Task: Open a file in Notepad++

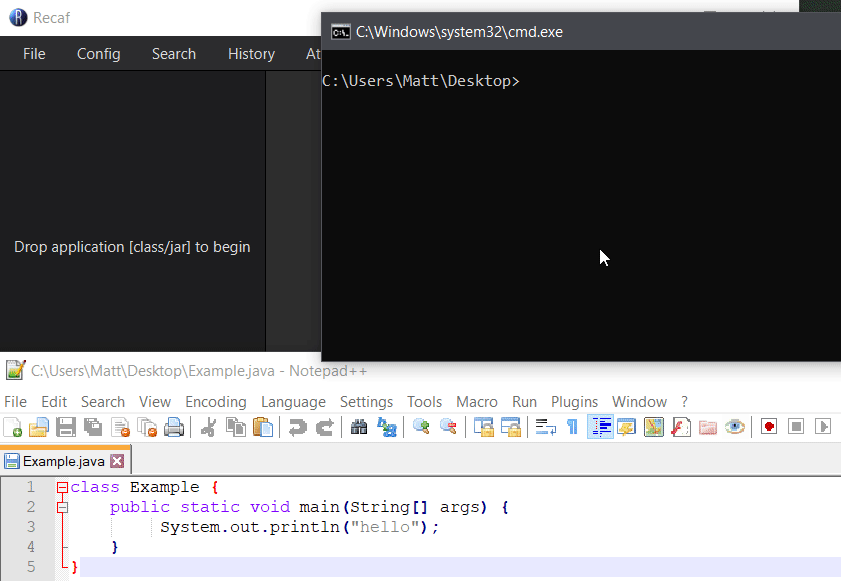Action: (x=39, y=427)
